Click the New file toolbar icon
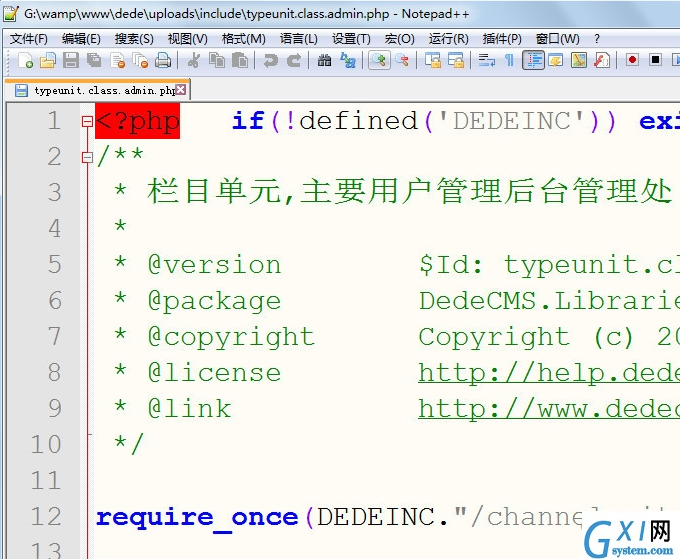 tap(25, 60)
